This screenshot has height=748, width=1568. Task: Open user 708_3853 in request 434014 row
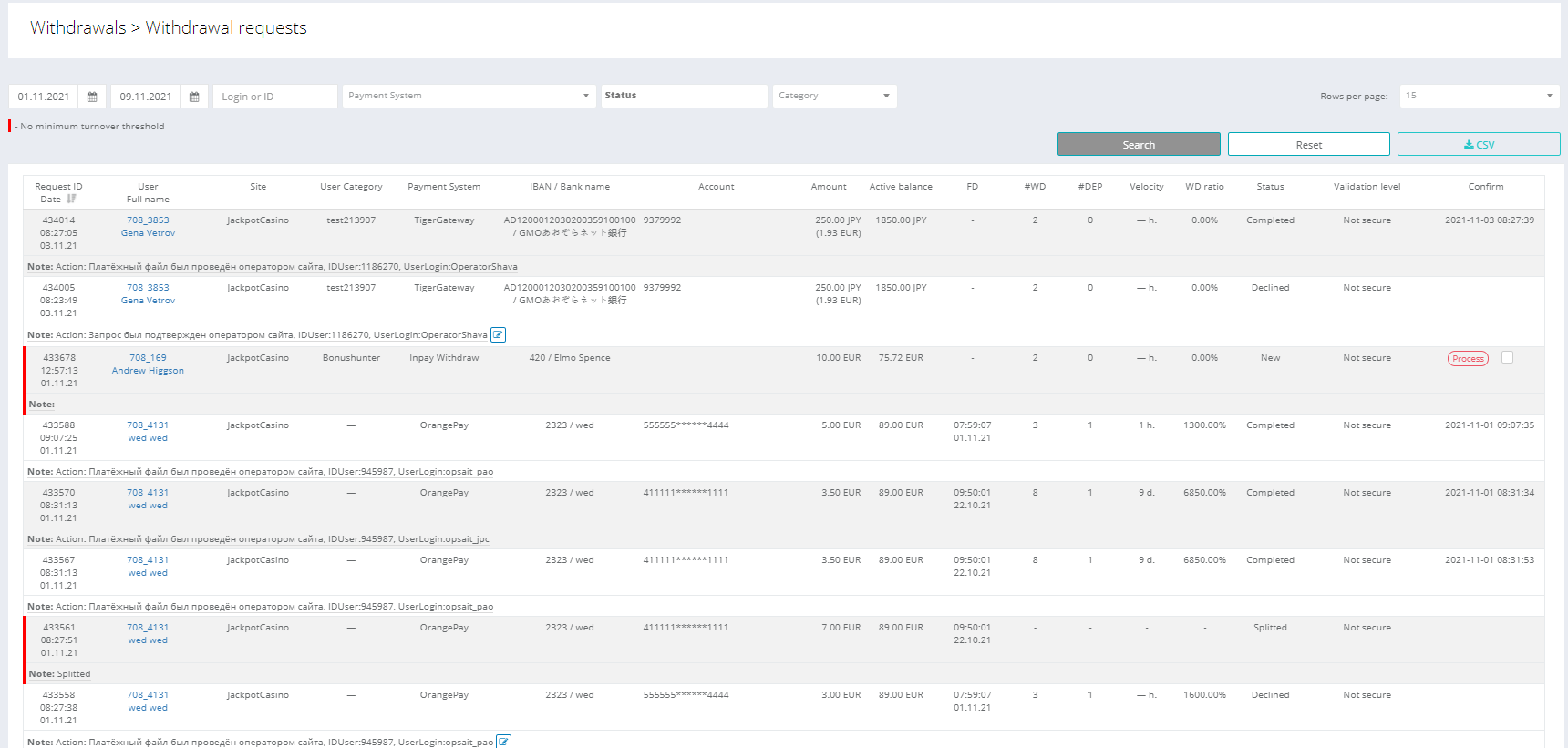[148, 220]
